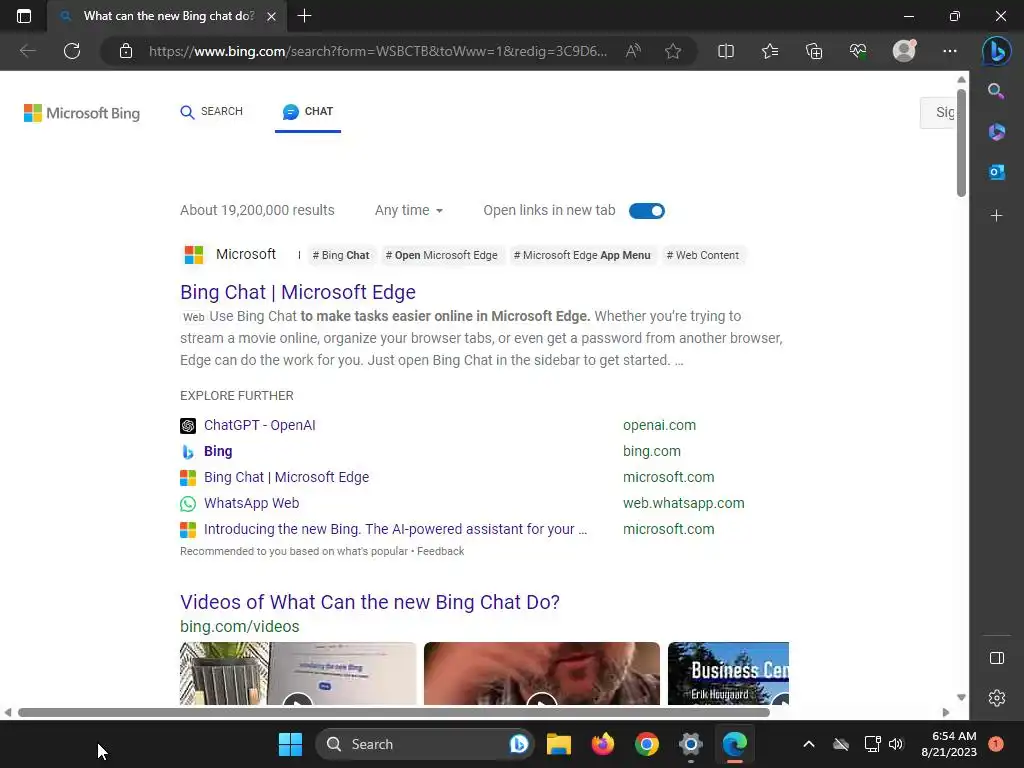Open WhatsApp Web link
The height and width of the screenshot is (768, 1024).
pyautogui.click(x=251, y=504)
